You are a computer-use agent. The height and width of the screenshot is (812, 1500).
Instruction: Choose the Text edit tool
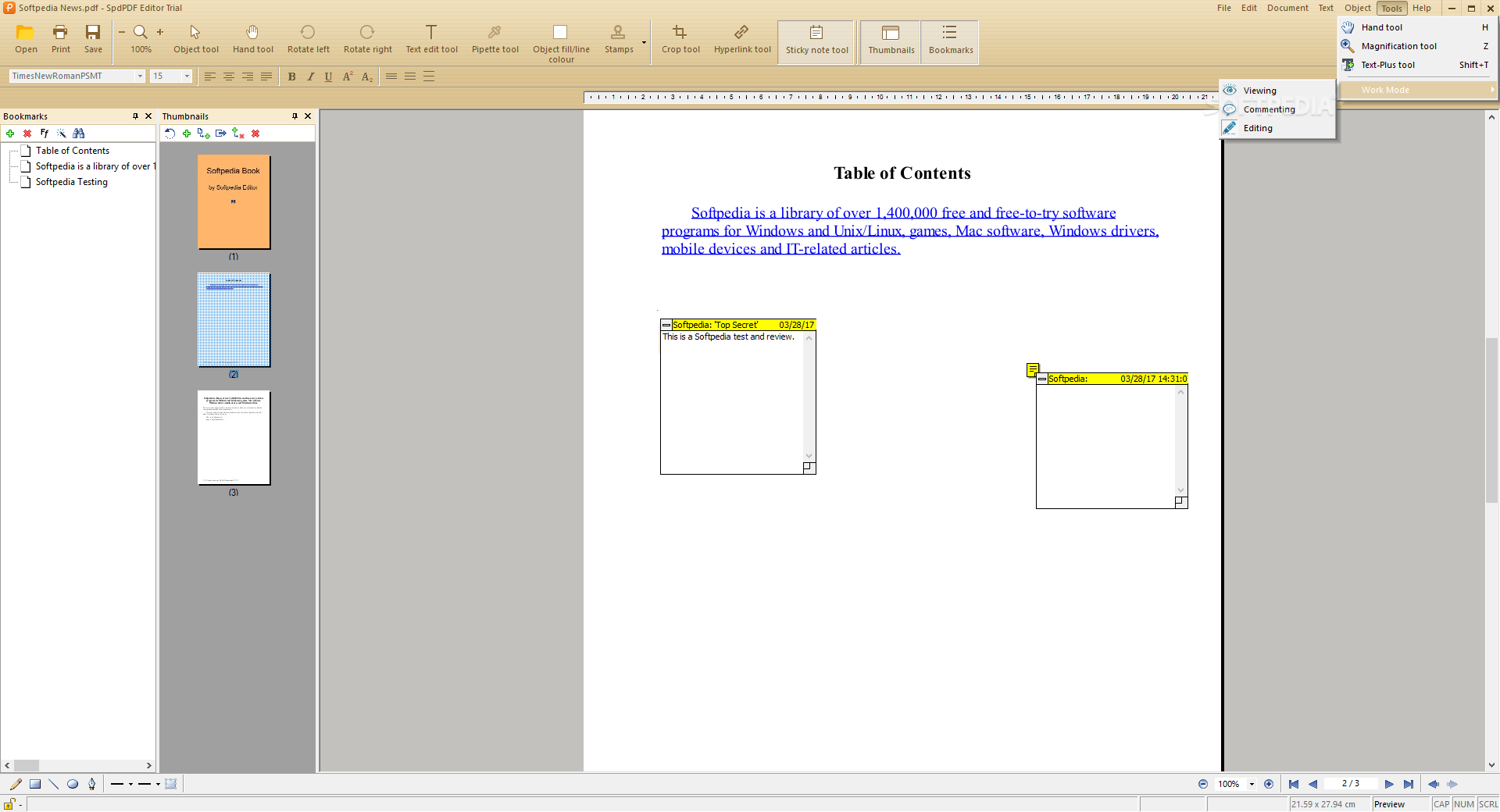(x=431, y=39)
